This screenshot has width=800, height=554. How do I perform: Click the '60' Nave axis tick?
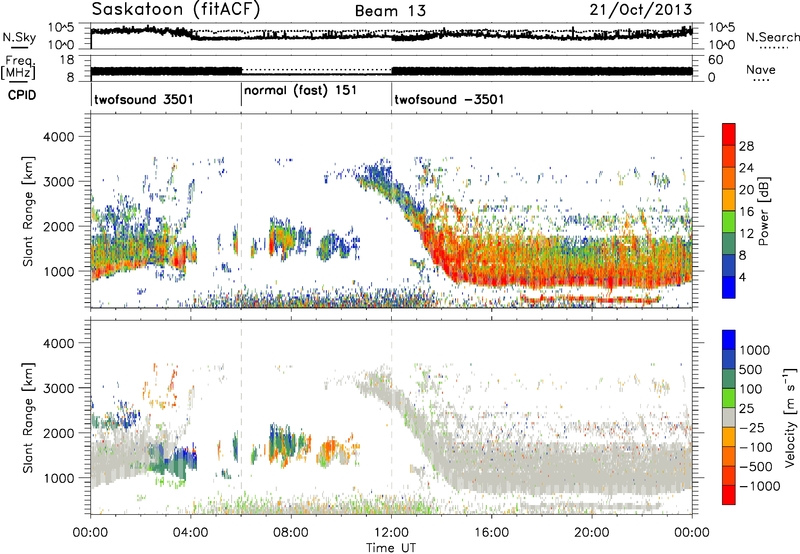716,60
